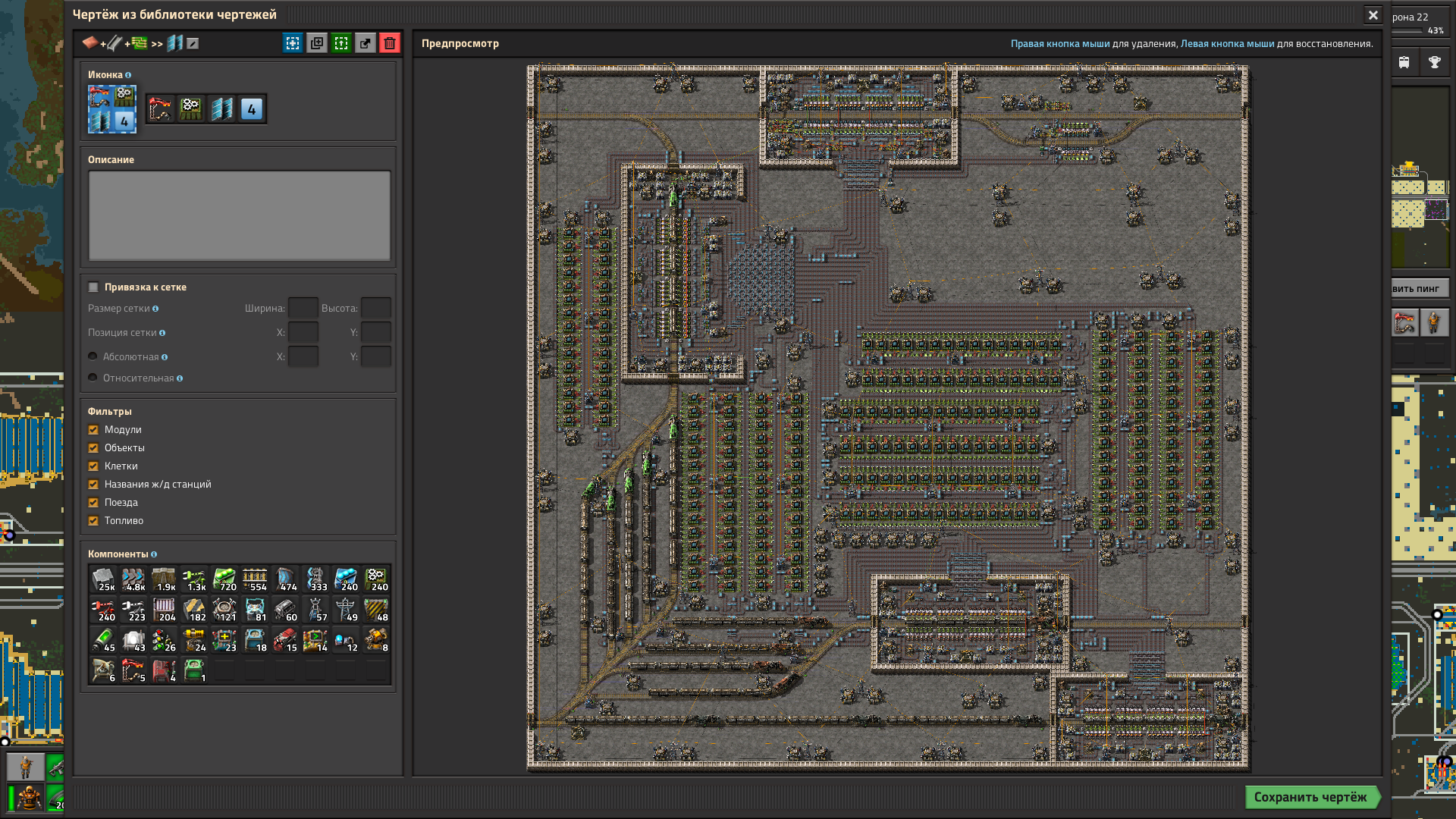Click character icon in right background panel

[x=1434, y=323]
